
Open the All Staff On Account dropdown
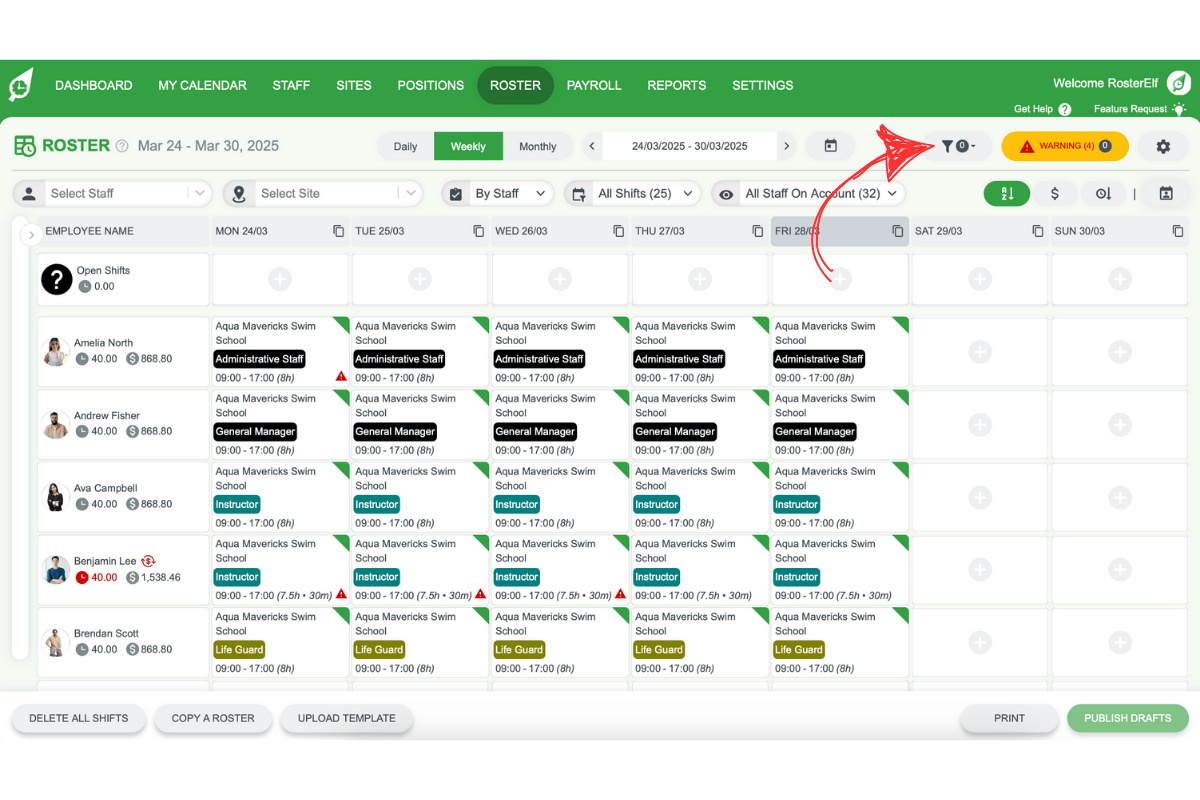tap(810, 193)
